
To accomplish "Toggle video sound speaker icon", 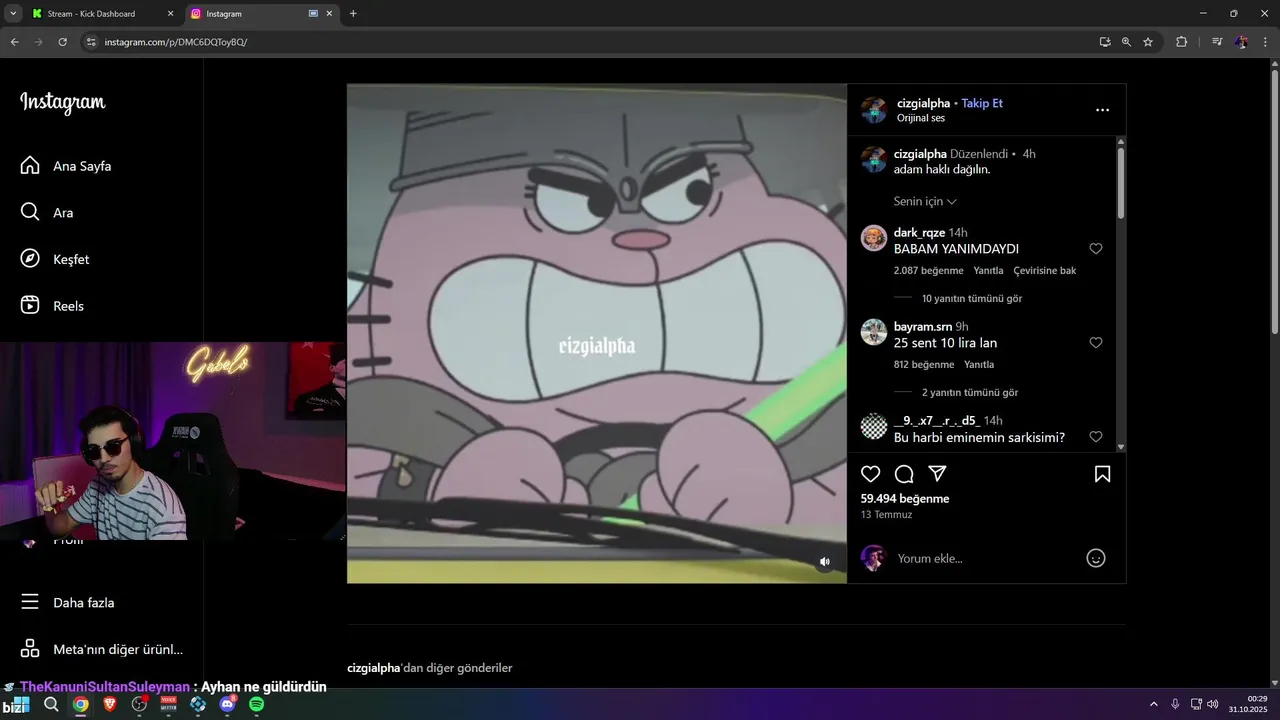I will [824, 562].
